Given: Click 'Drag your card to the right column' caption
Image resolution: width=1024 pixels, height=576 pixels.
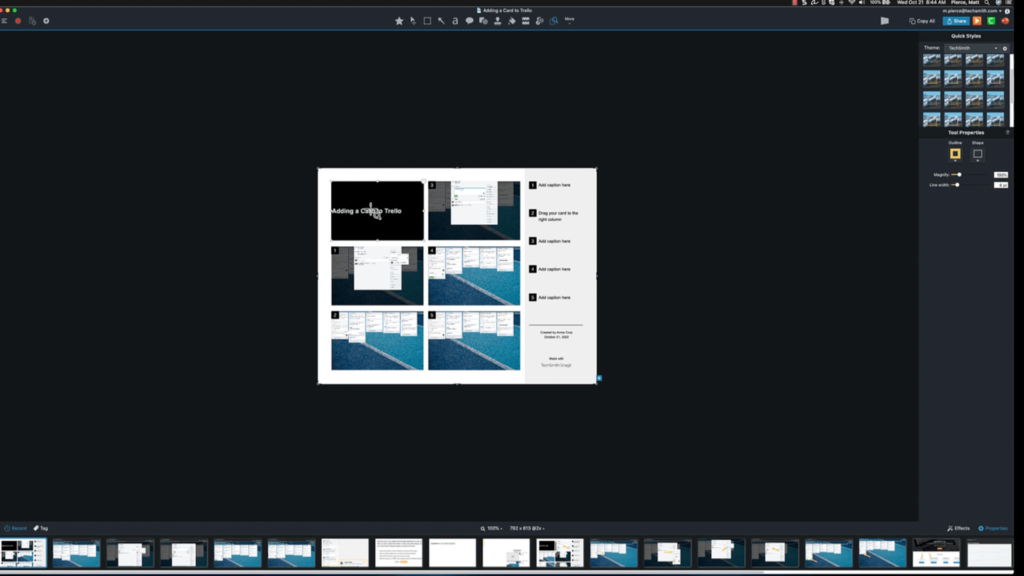Looking at the screenshot, I should click(558, 216).
